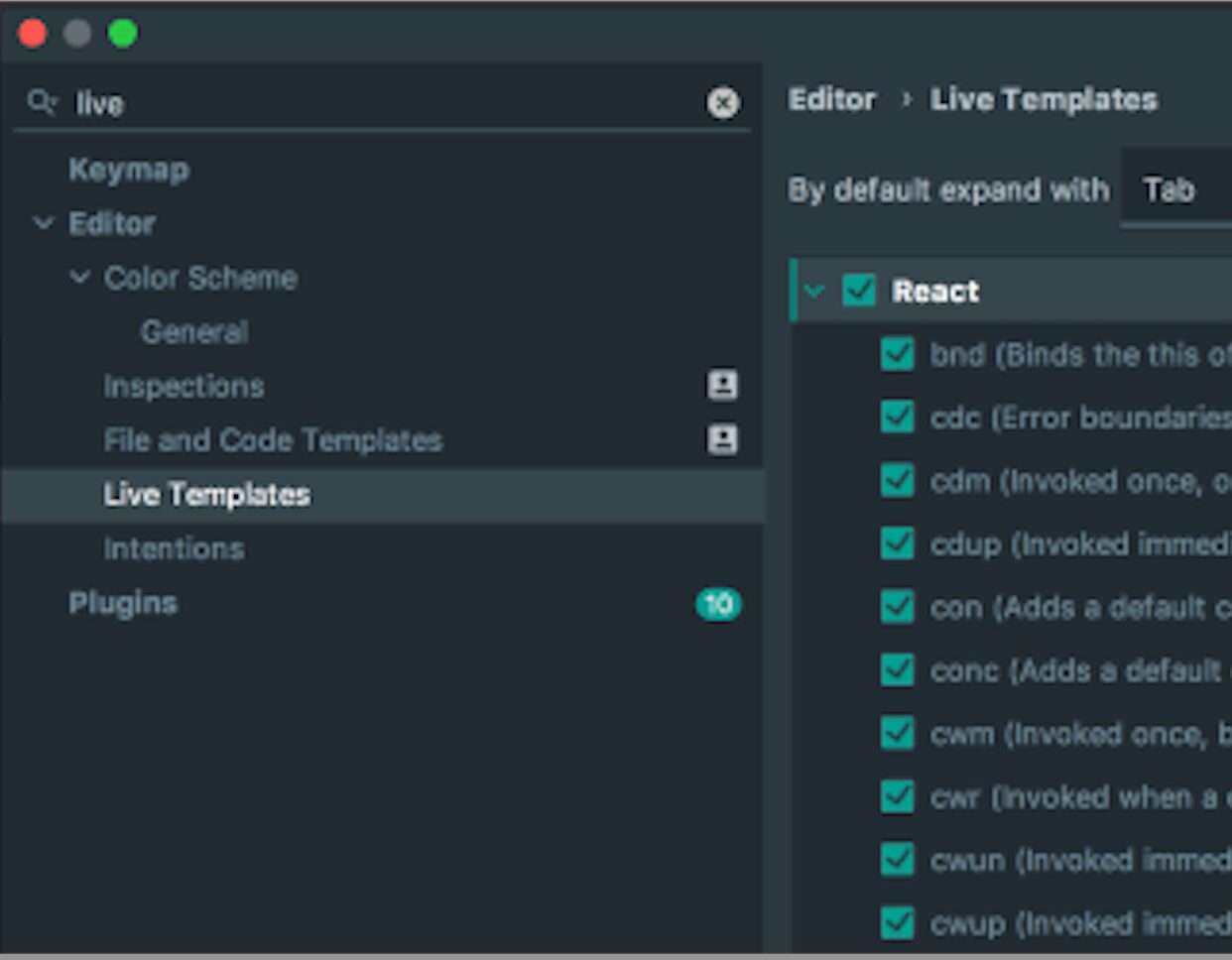Viewport: 1232px width, 960px height.
Task: Disable the bnd live template
Action: (897, 354)
